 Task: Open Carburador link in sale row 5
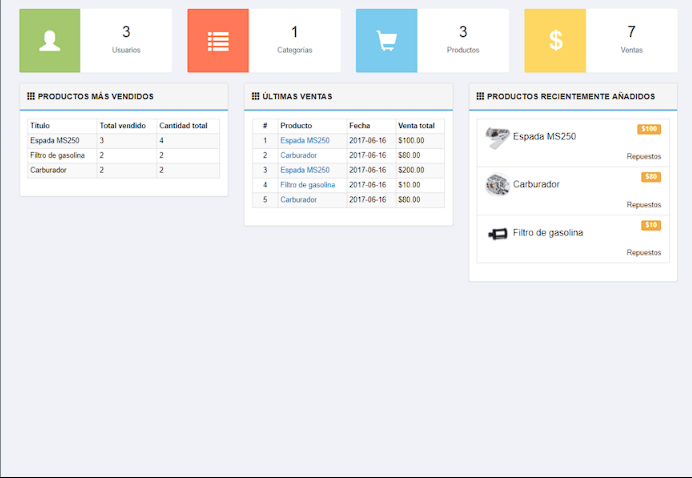pyautogui.click(x=298, y=200)
